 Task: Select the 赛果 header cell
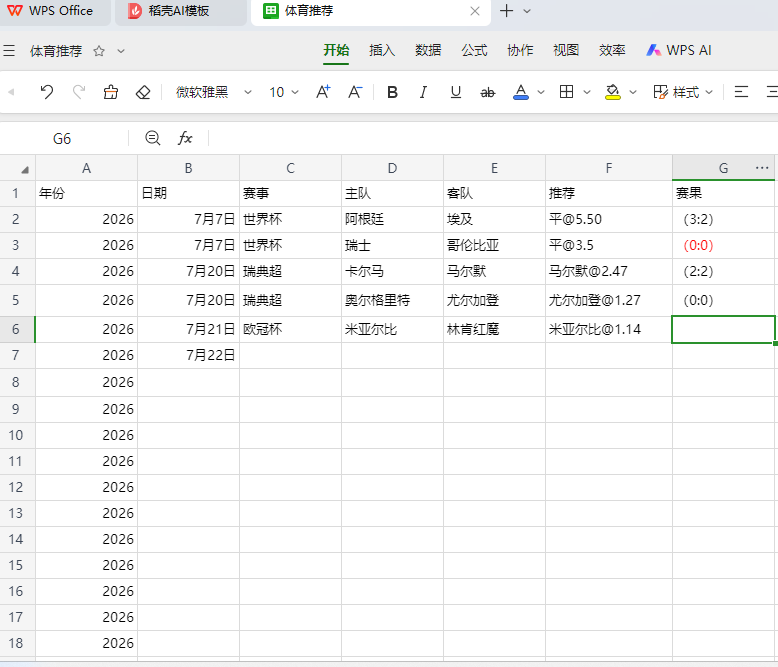coord(723,194)
